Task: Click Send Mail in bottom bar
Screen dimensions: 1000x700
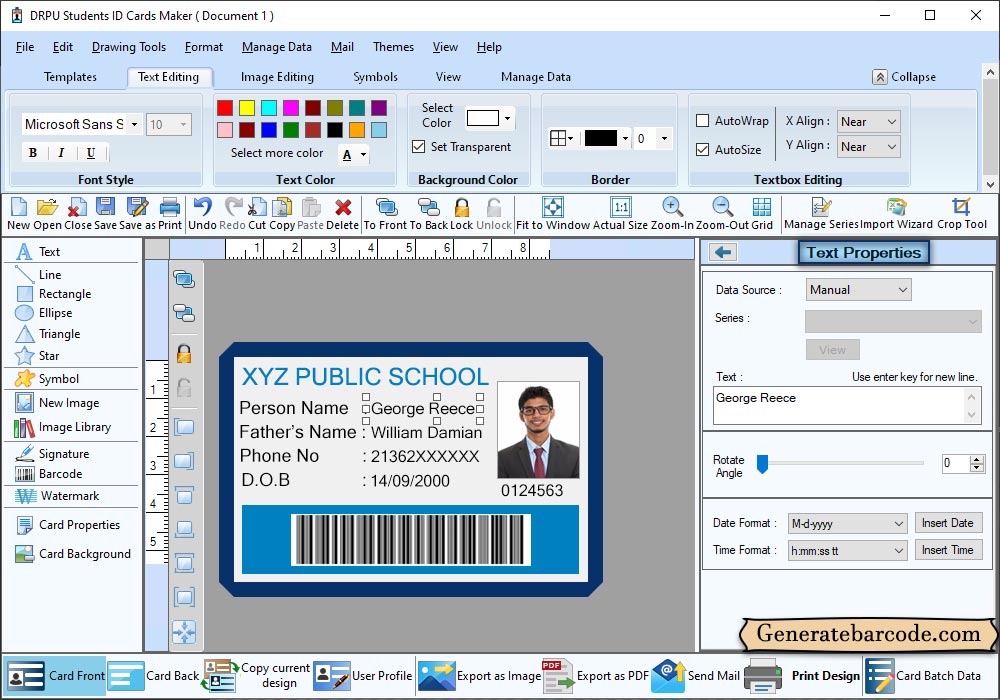Action: (696, 676)
